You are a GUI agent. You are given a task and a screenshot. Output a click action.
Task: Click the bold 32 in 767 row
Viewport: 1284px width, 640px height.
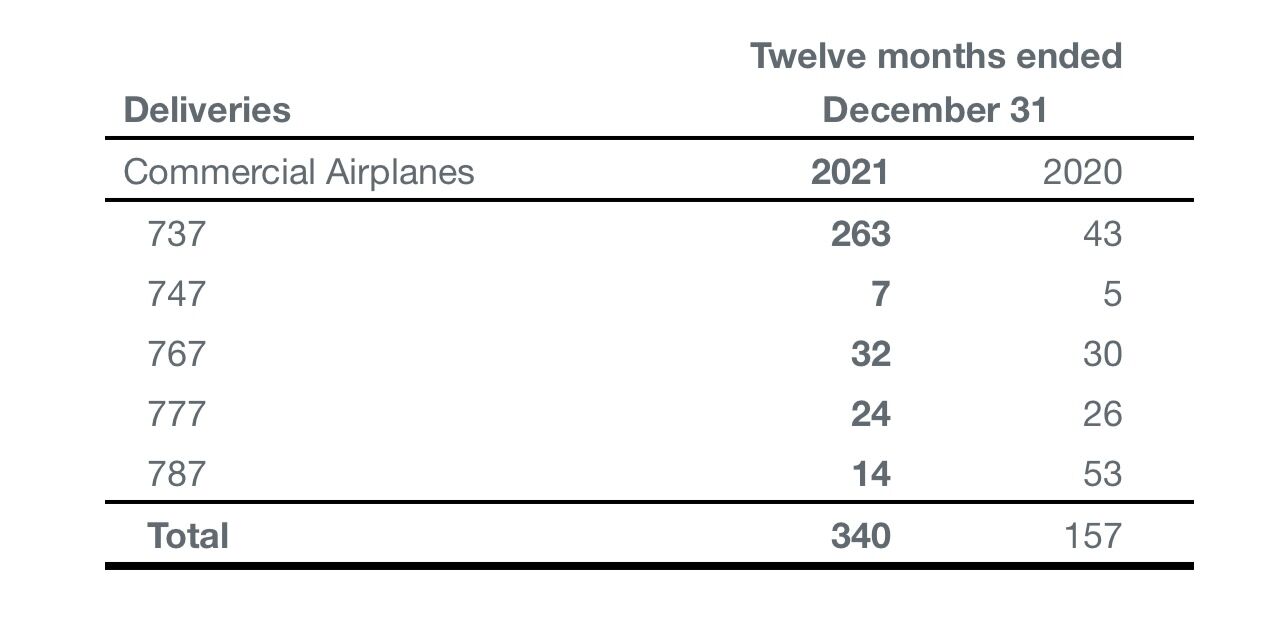pyautogui.click(x=870, y=354)
